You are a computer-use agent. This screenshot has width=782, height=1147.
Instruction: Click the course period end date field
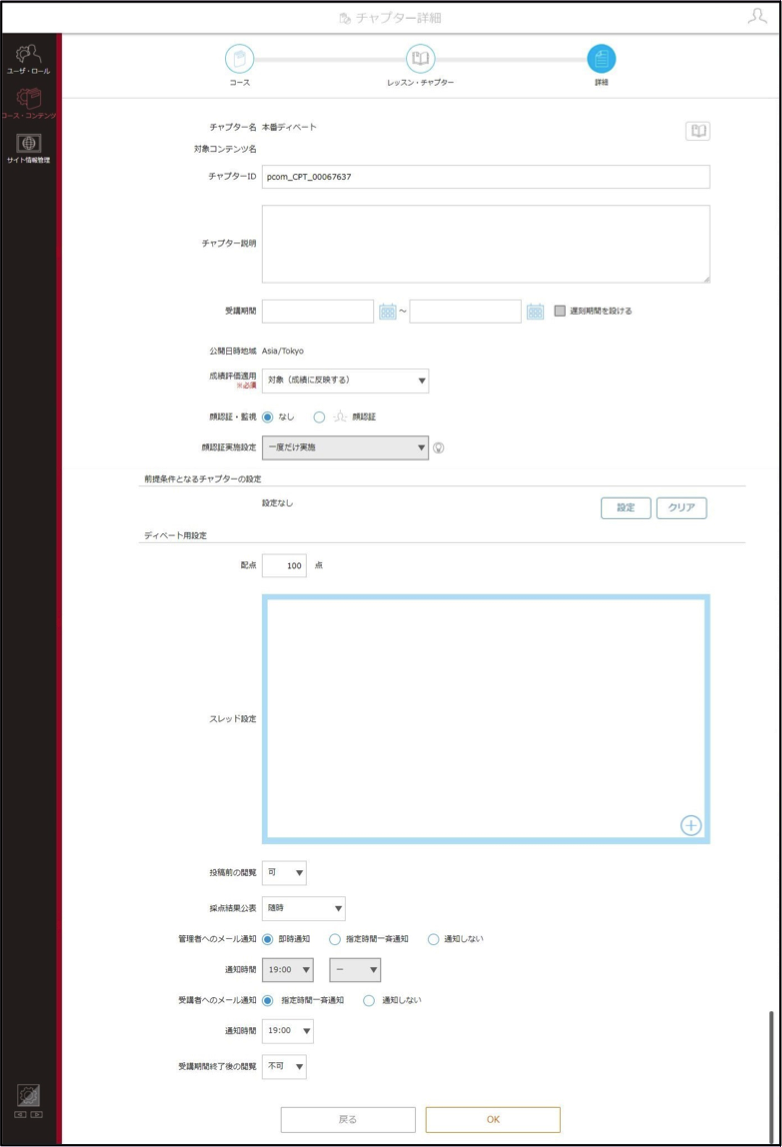pyautogui.click(x=465, y=311)
